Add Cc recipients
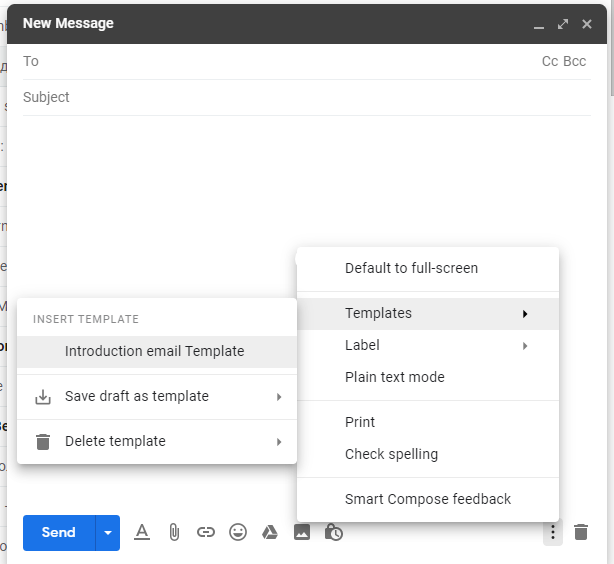Screen dimensions: 614x564 (550, 61)
